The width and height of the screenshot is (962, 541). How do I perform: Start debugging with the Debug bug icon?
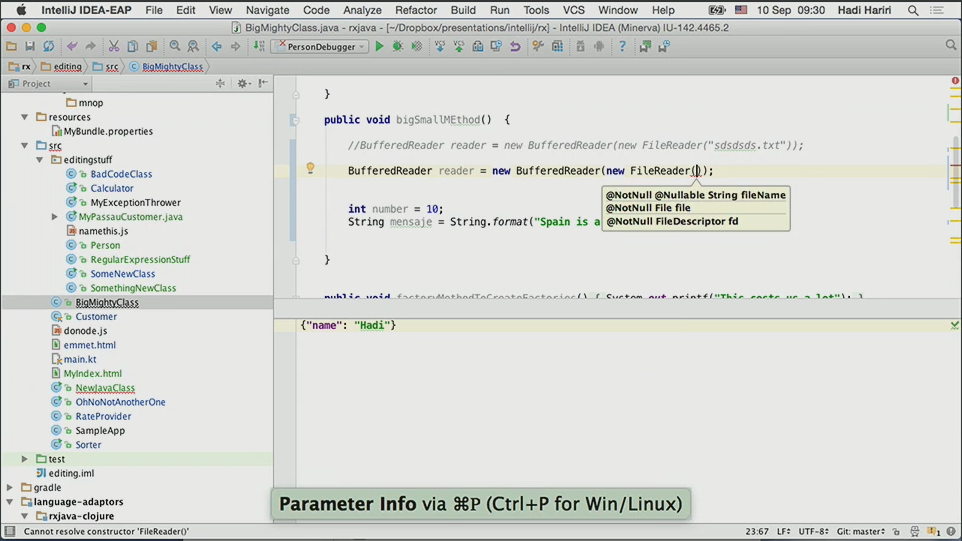398,46
